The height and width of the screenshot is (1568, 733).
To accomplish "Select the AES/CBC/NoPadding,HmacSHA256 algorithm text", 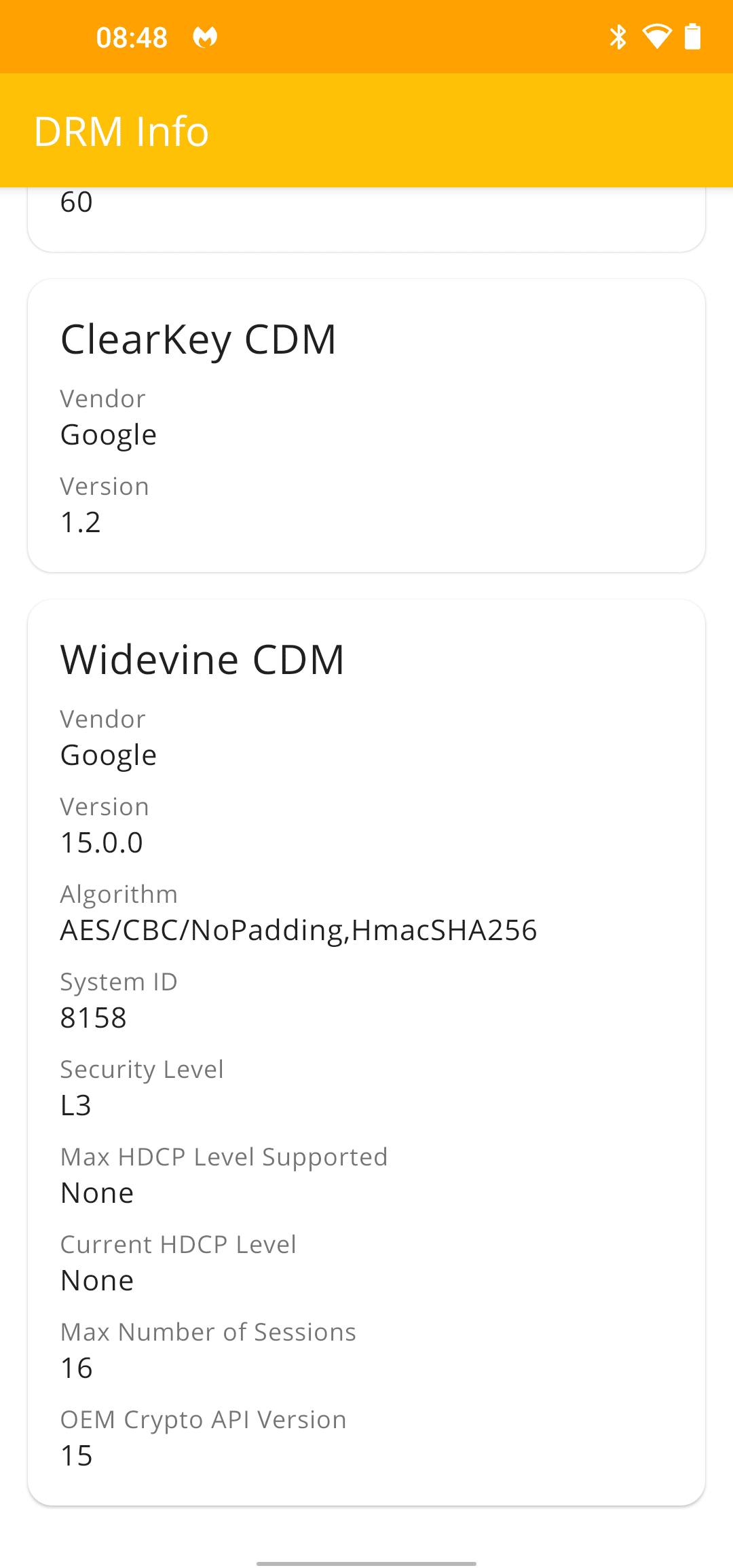I will [x=299, y=930].
